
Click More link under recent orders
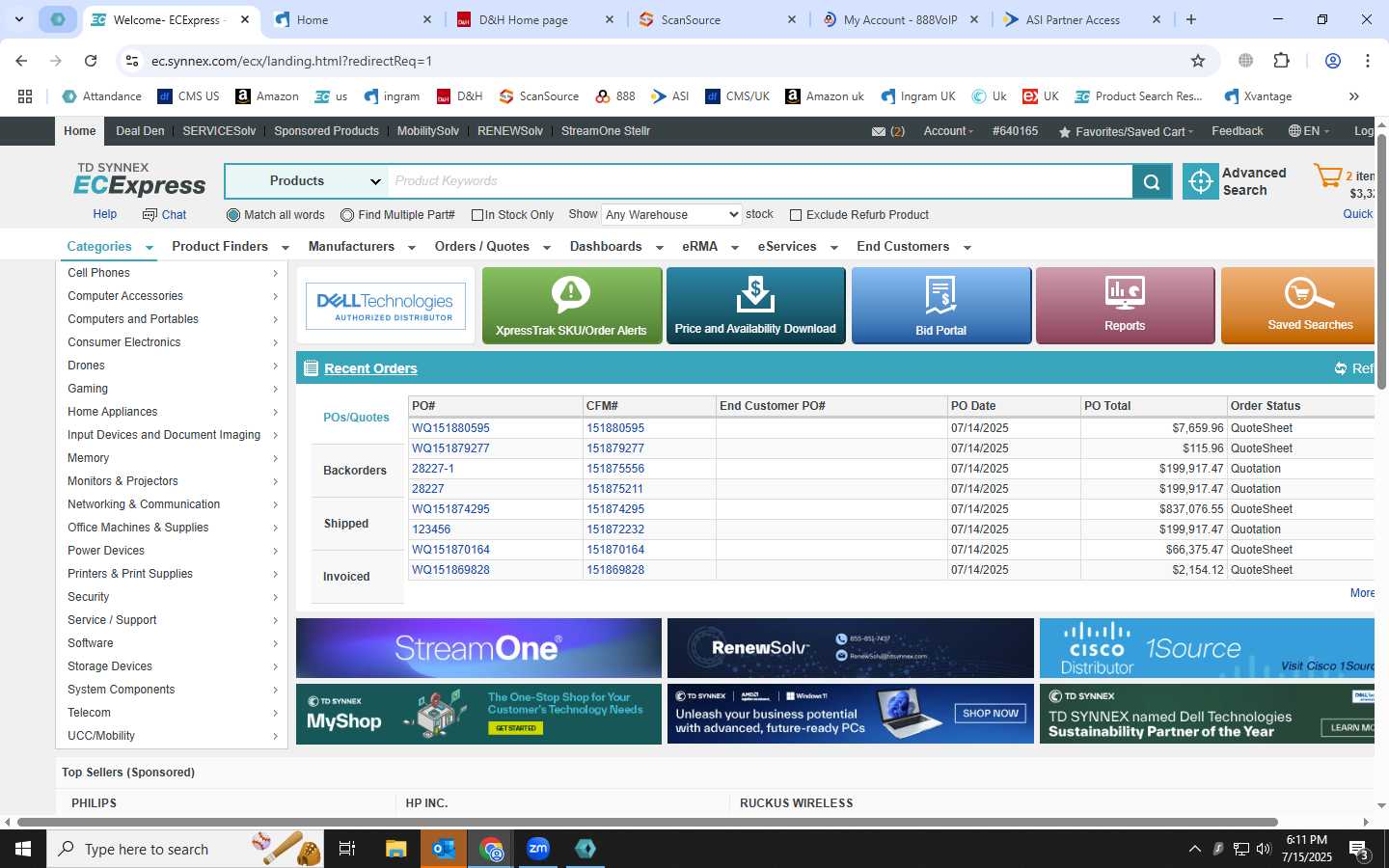(1362, 593)
